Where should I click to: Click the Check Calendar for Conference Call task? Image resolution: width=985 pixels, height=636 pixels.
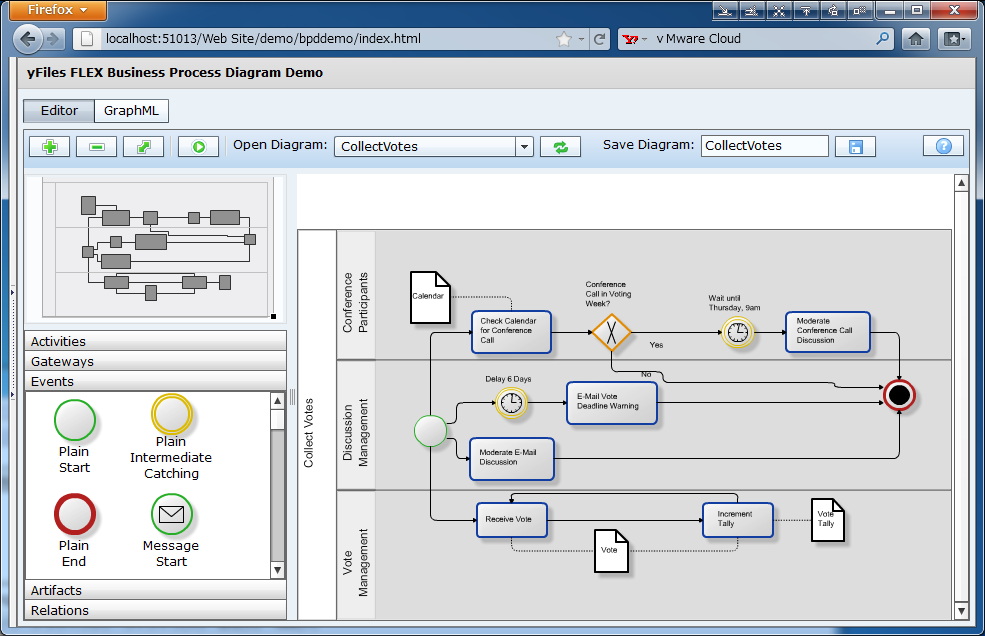[511, 332]
